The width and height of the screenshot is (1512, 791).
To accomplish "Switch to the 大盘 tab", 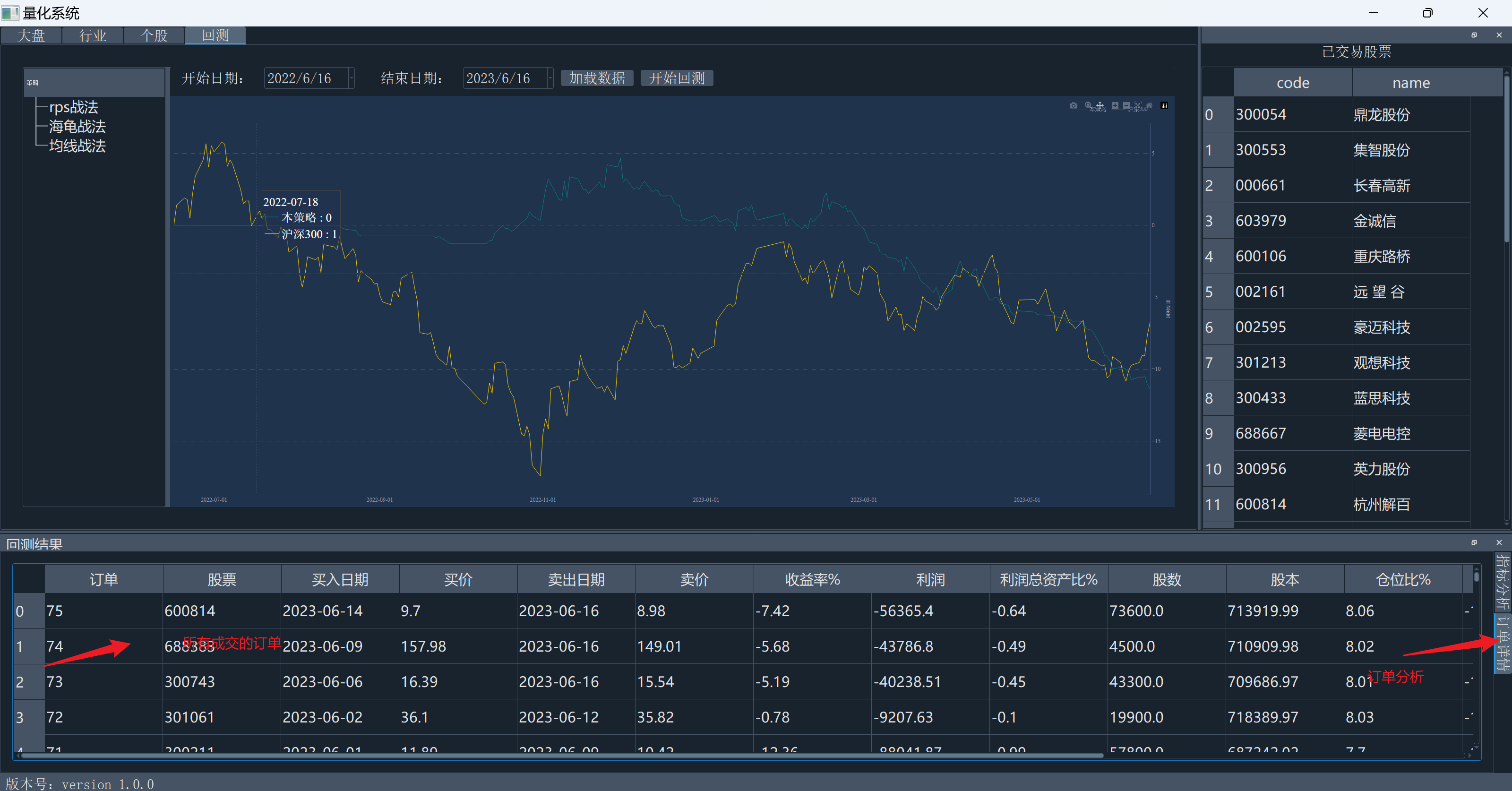I will point(31,35).
